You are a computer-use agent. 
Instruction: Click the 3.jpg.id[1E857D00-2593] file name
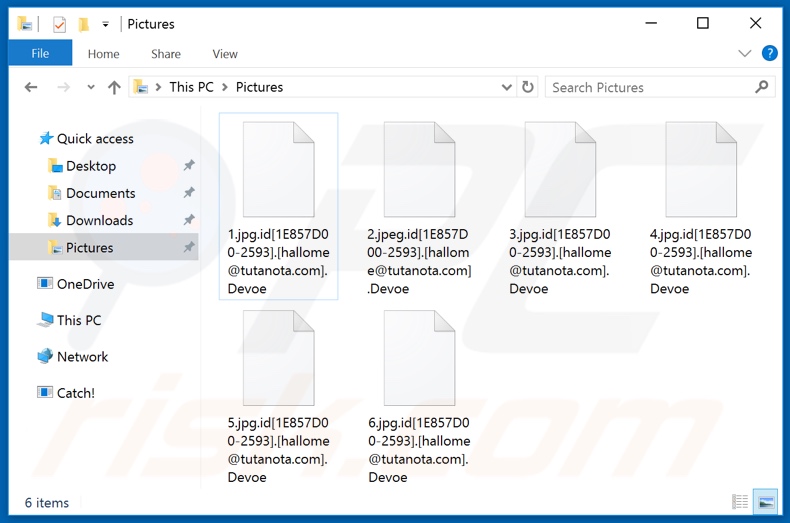[560, 262]
